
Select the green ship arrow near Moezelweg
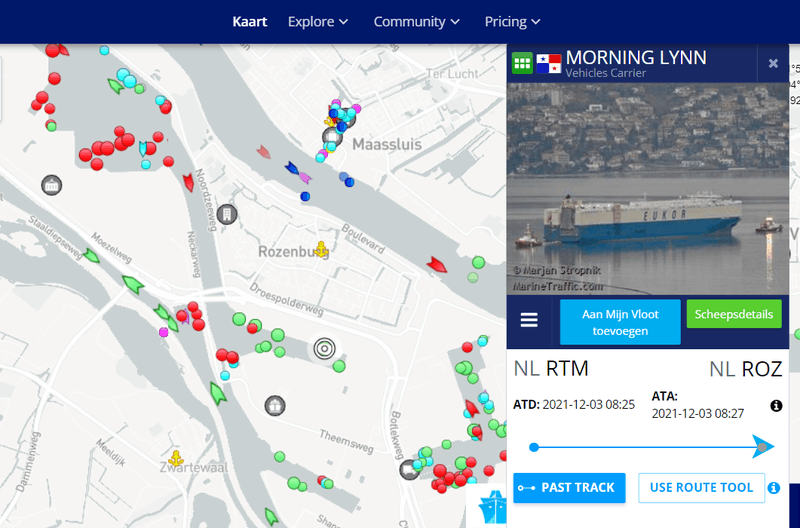133,284
